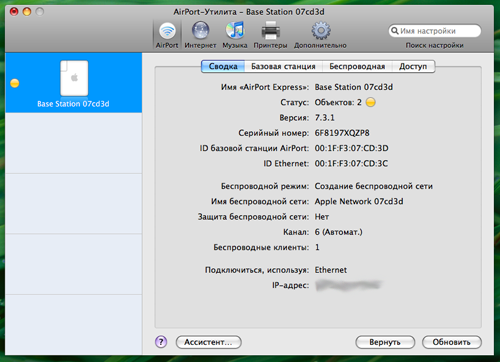Switch to the Беспроводная tab

(x=357, y=66)
